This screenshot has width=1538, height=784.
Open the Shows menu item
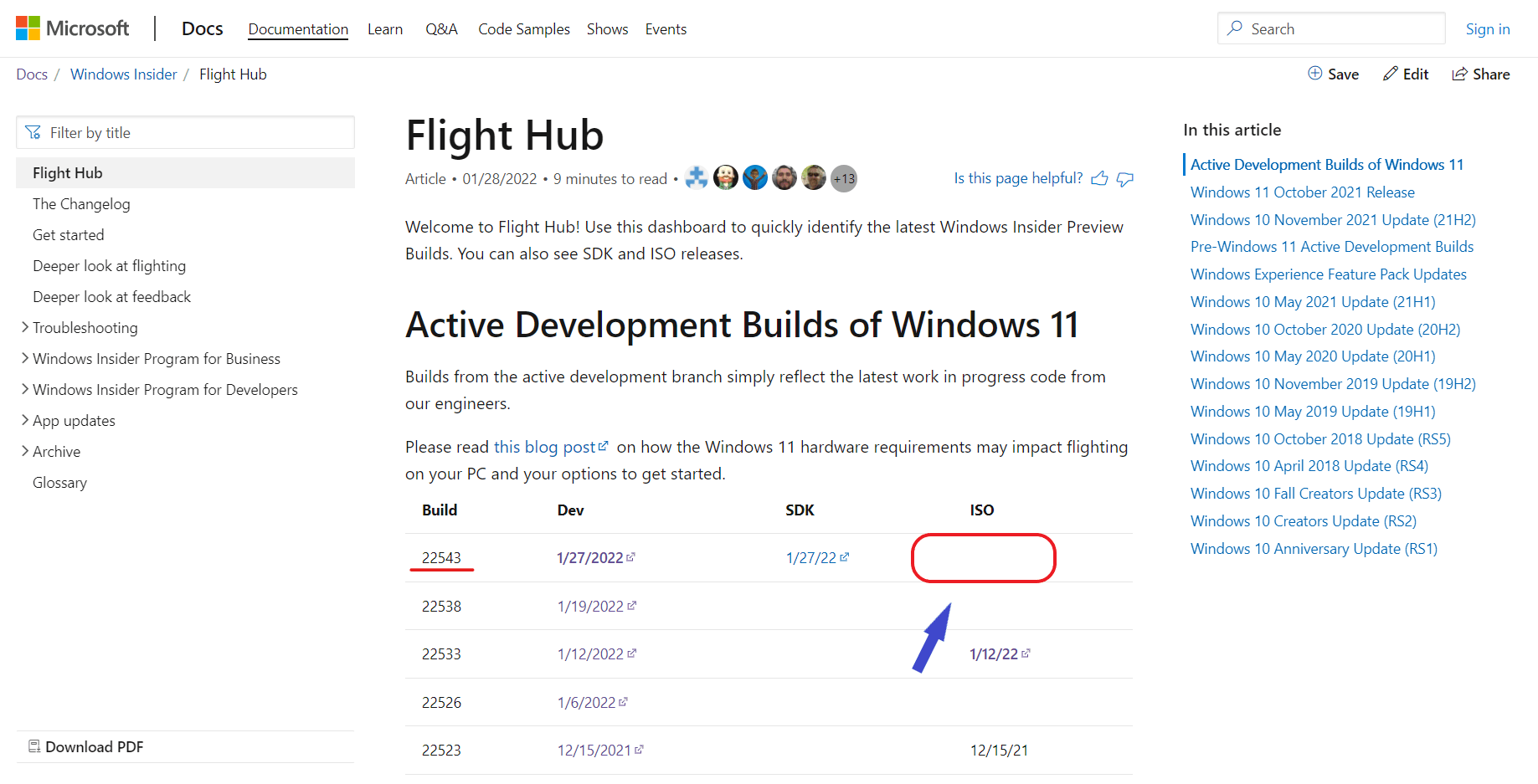pos(607,29)
